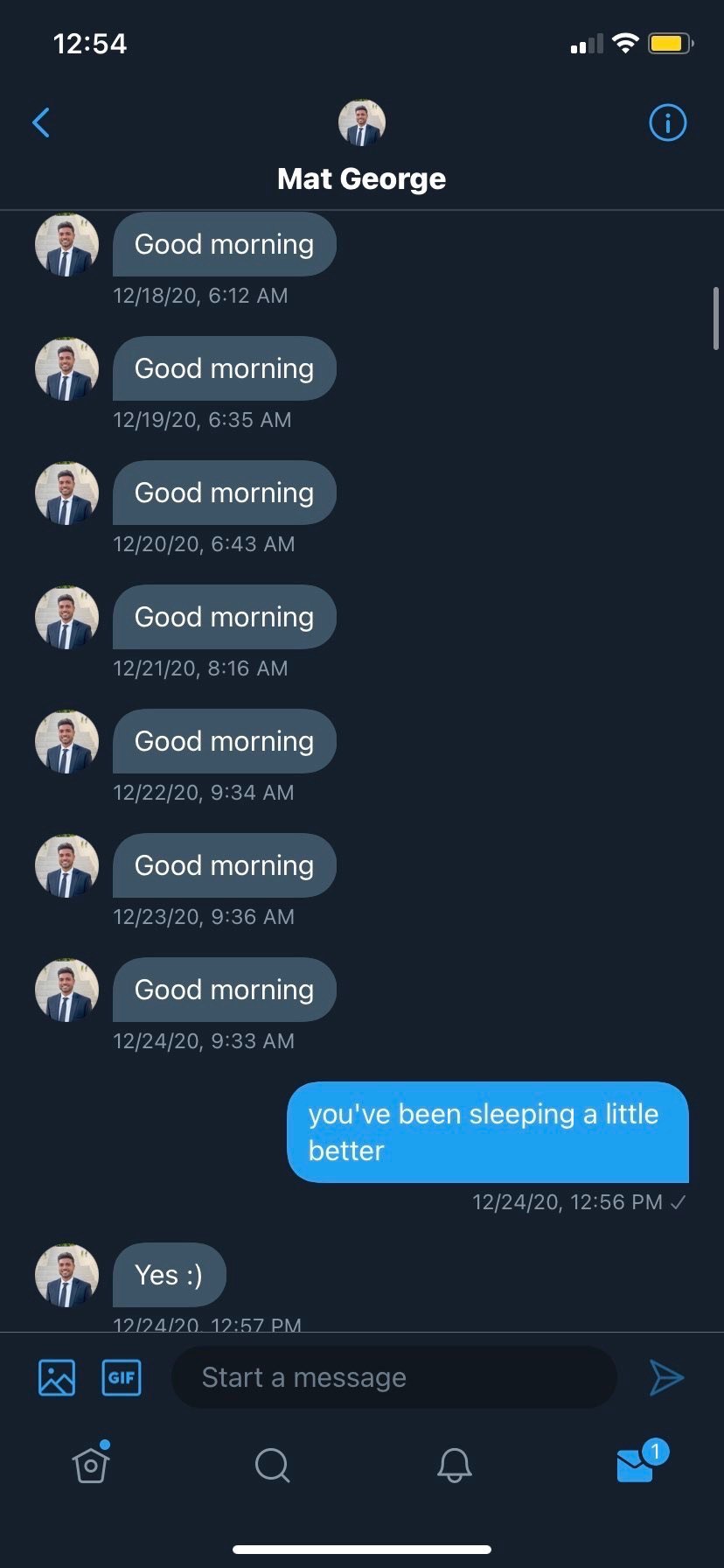The image size is (724, 1568).
Task: Tap avatar next to the Yes :) message
Action: coord(66,1275)
